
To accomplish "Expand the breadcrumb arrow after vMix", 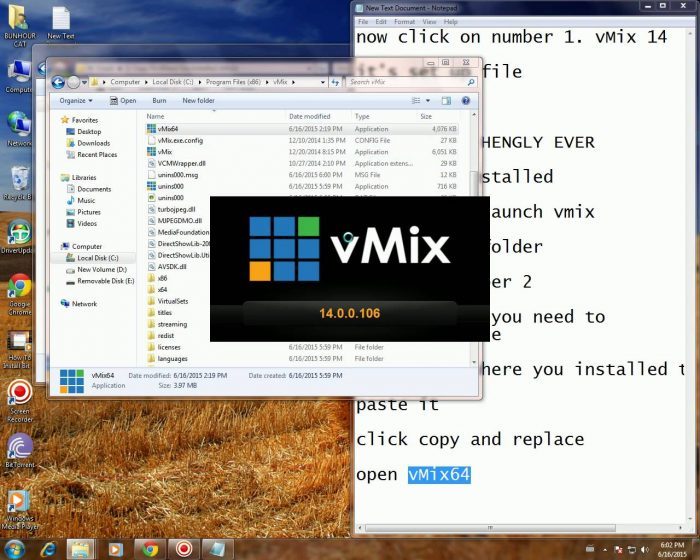I will (293, 82).
